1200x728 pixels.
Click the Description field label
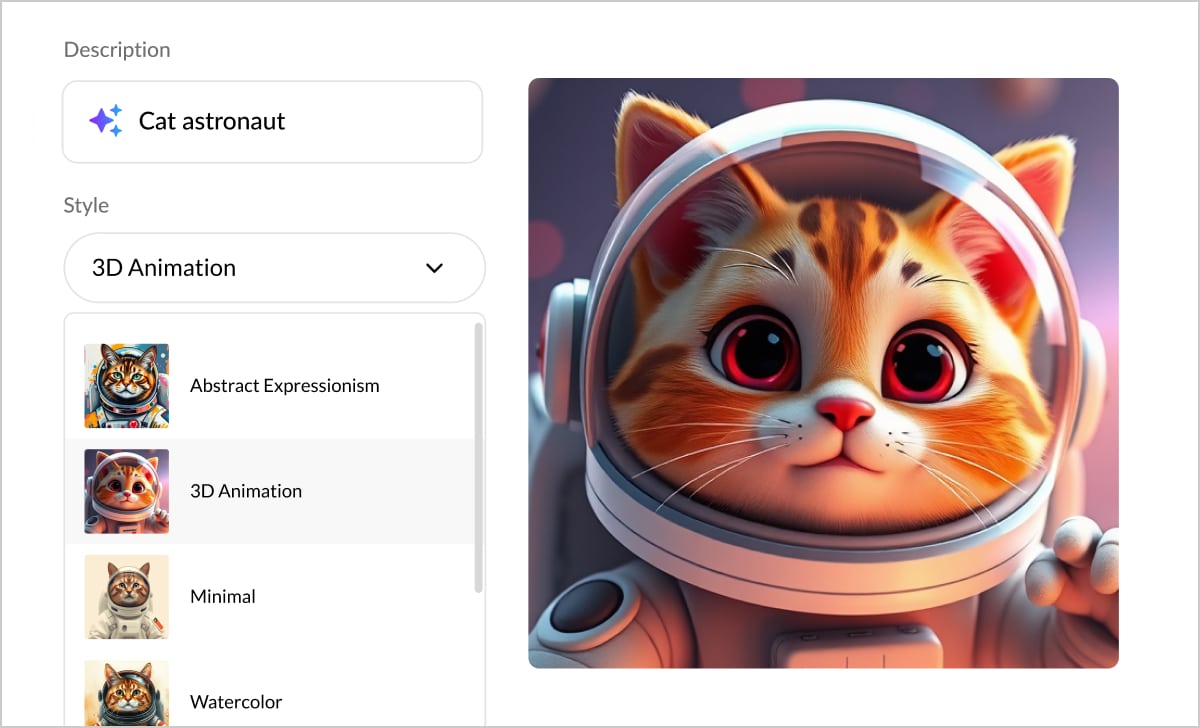coord(117,50)
